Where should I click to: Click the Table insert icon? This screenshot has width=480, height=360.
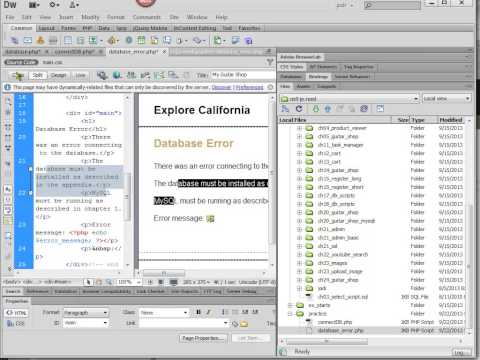tap(68, 41)
